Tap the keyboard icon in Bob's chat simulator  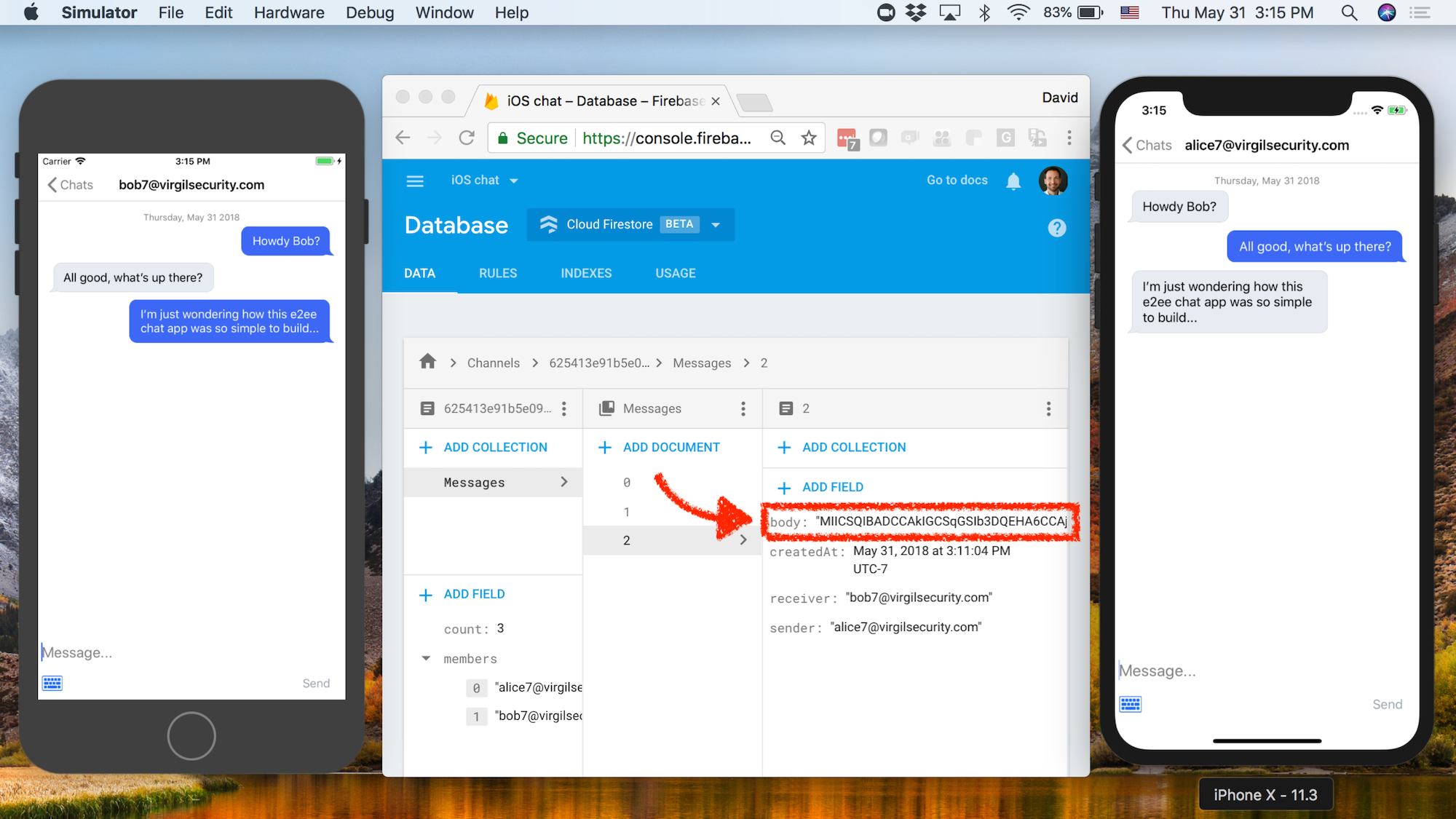click(x=52, y=683)
